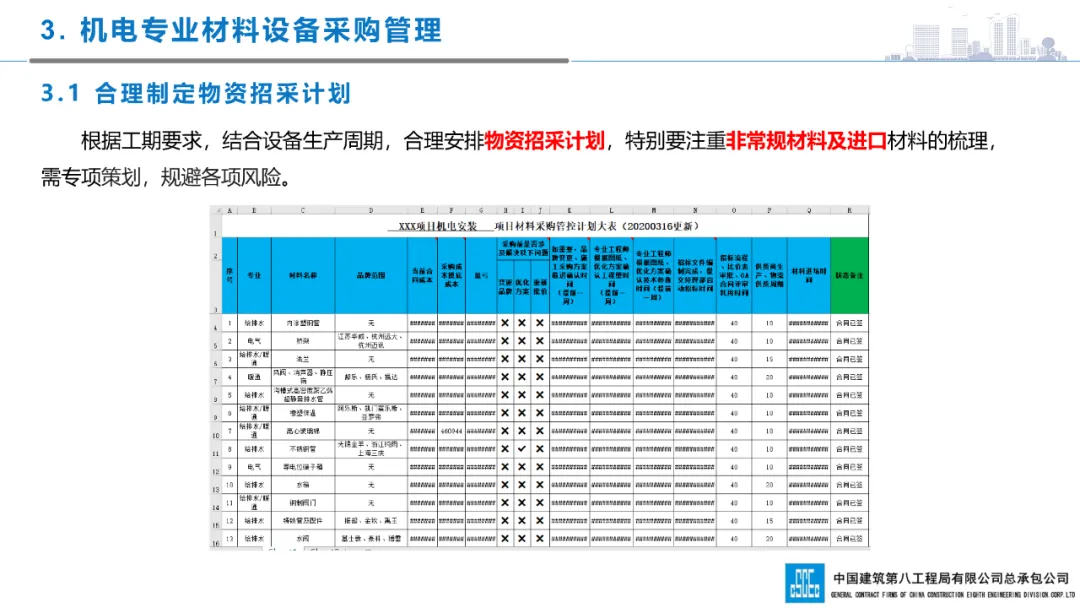Click the 离心玻璃棉 material cell
Viewport: 1080px width, 608px height.
303,431
